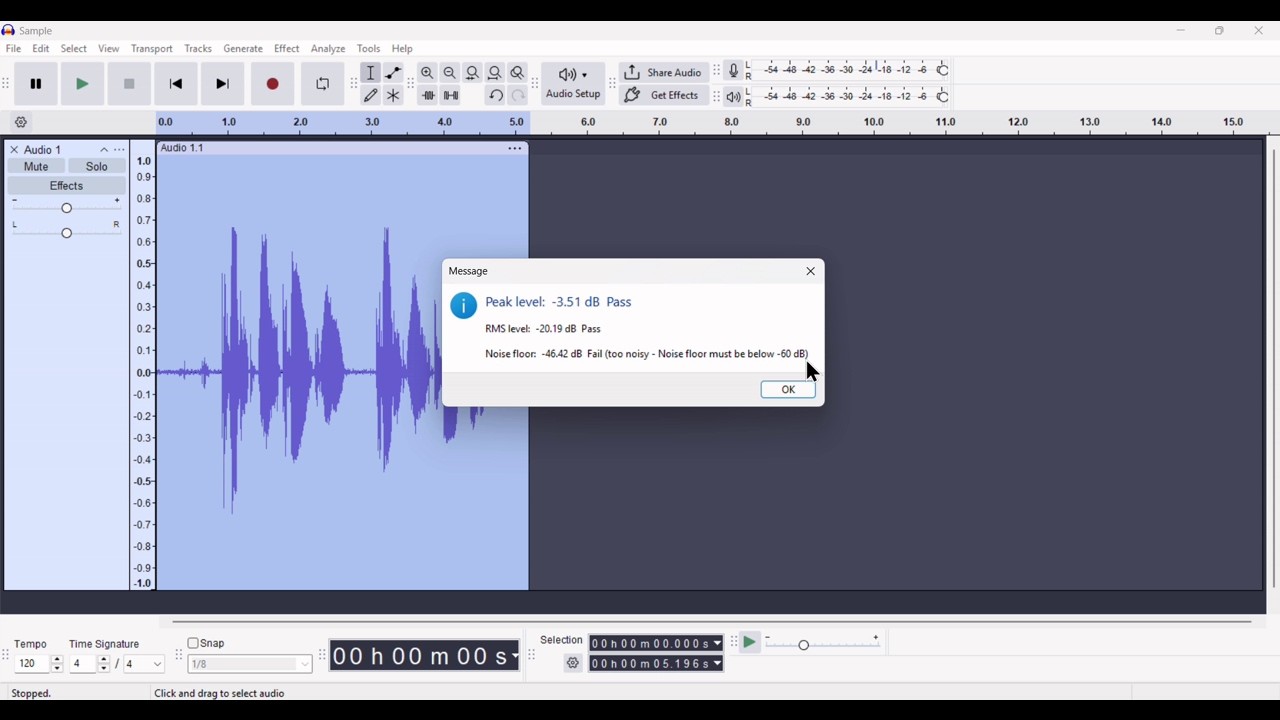Viewport: 1280px width, 720px height.
Task: Open the Edit menu
Action: (41, 49)
